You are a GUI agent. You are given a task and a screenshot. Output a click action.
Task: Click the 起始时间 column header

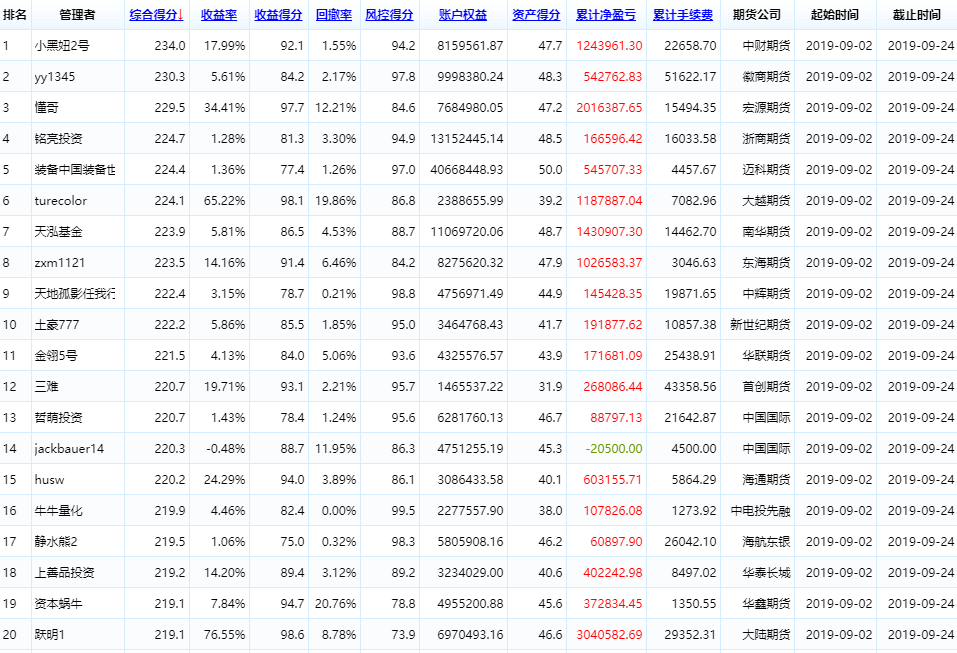(835, 15)
